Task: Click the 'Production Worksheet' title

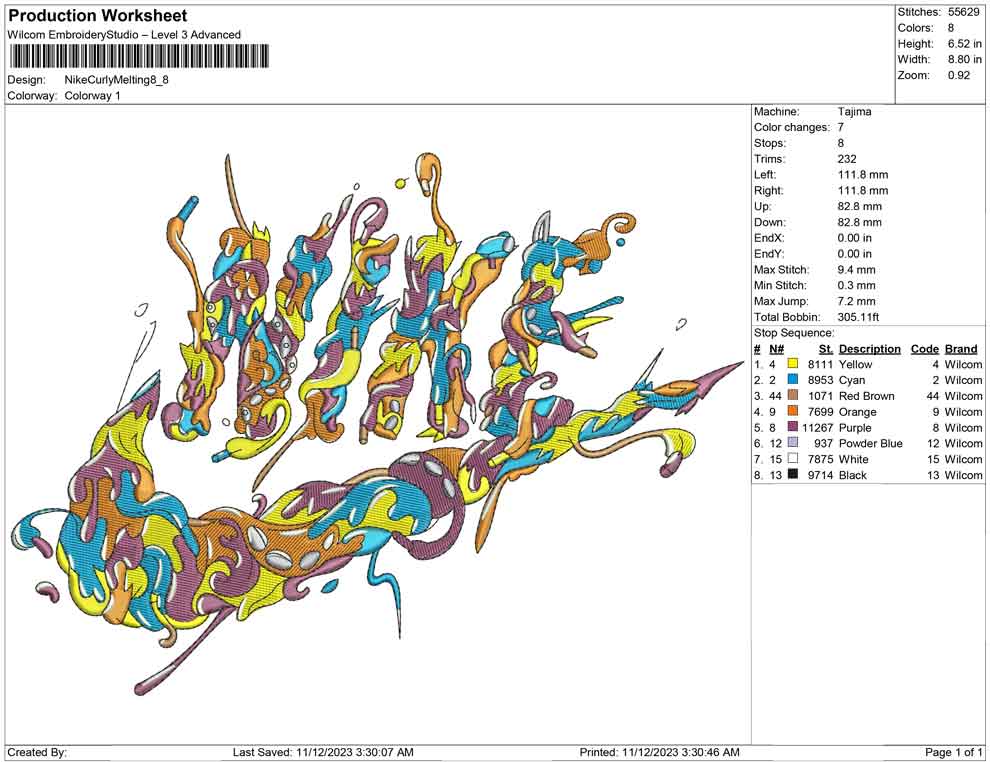Action: tap(98, 16)
